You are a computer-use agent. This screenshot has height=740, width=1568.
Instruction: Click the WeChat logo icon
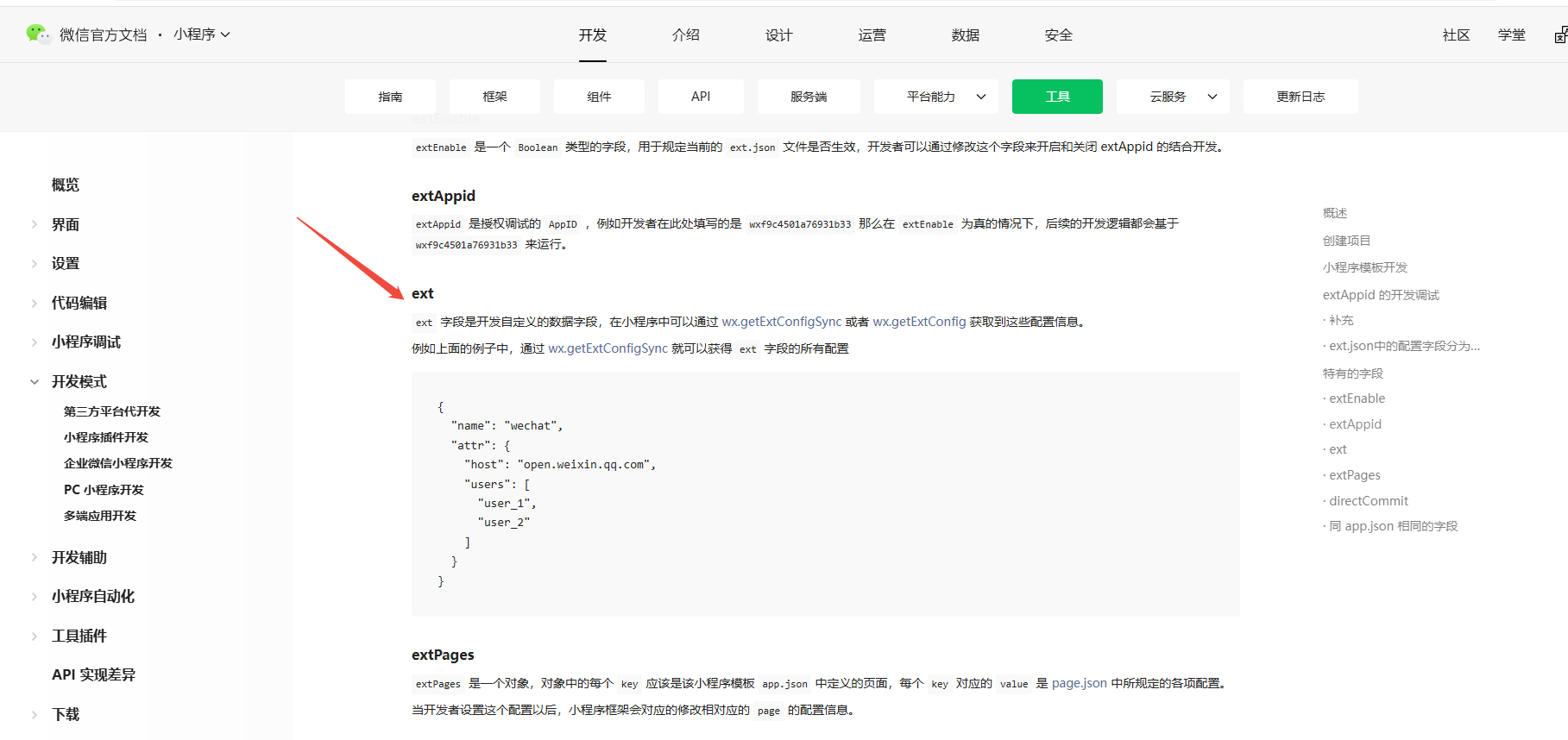(38, 34)
